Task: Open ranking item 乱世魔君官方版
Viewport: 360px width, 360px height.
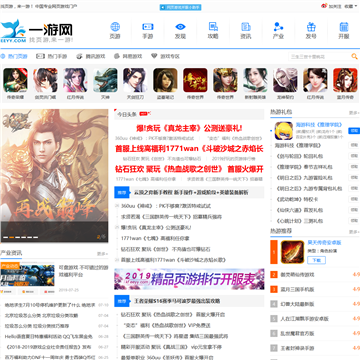Action: point(297,333)
